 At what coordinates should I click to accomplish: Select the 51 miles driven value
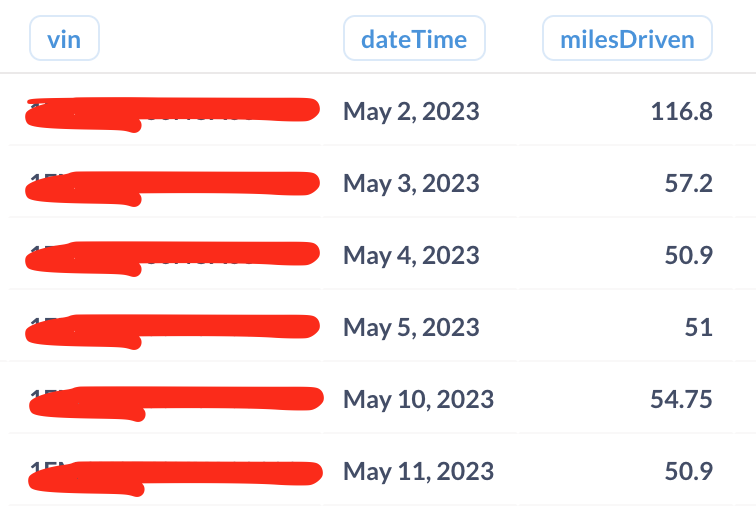click(x=699, y=327)
